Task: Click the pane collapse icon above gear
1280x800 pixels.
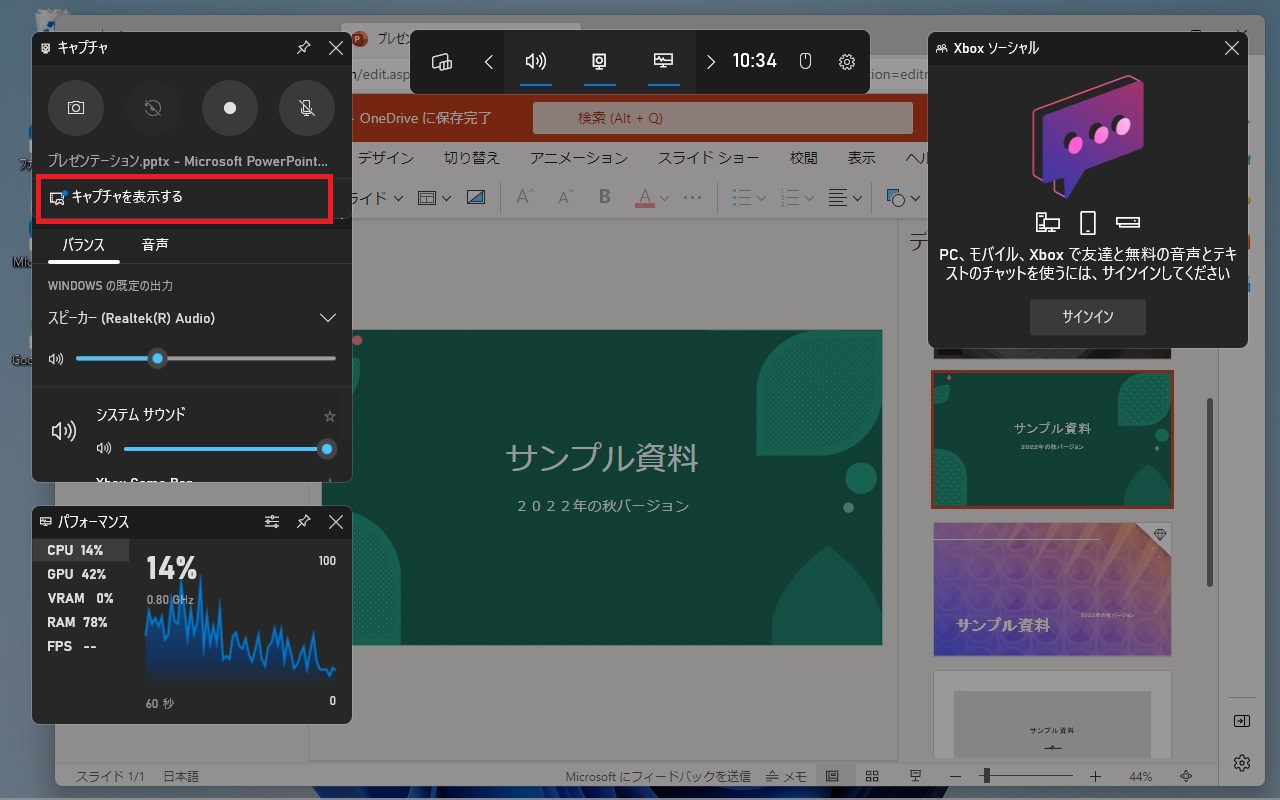Action: [1242, 721]
